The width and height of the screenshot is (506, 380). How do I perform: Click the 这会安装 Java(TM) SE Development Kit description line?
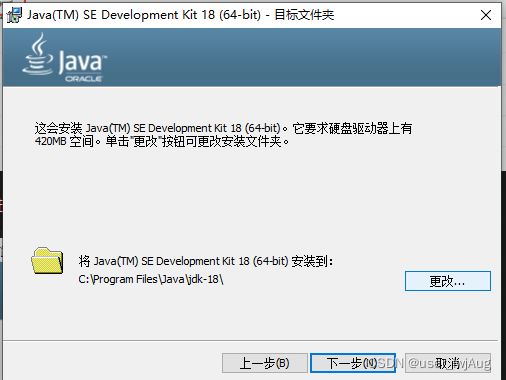(x=223, y=128)
